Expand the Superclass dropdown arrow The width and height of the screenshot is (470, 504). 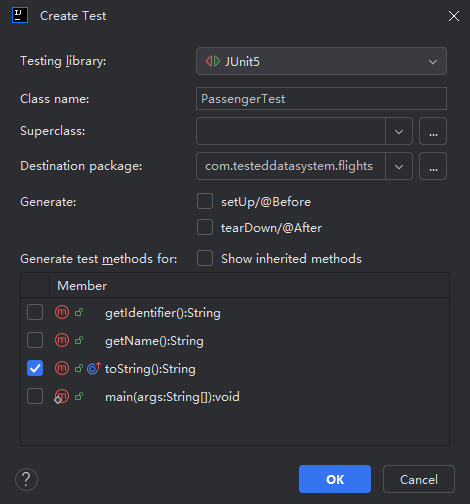pos(399,131)
